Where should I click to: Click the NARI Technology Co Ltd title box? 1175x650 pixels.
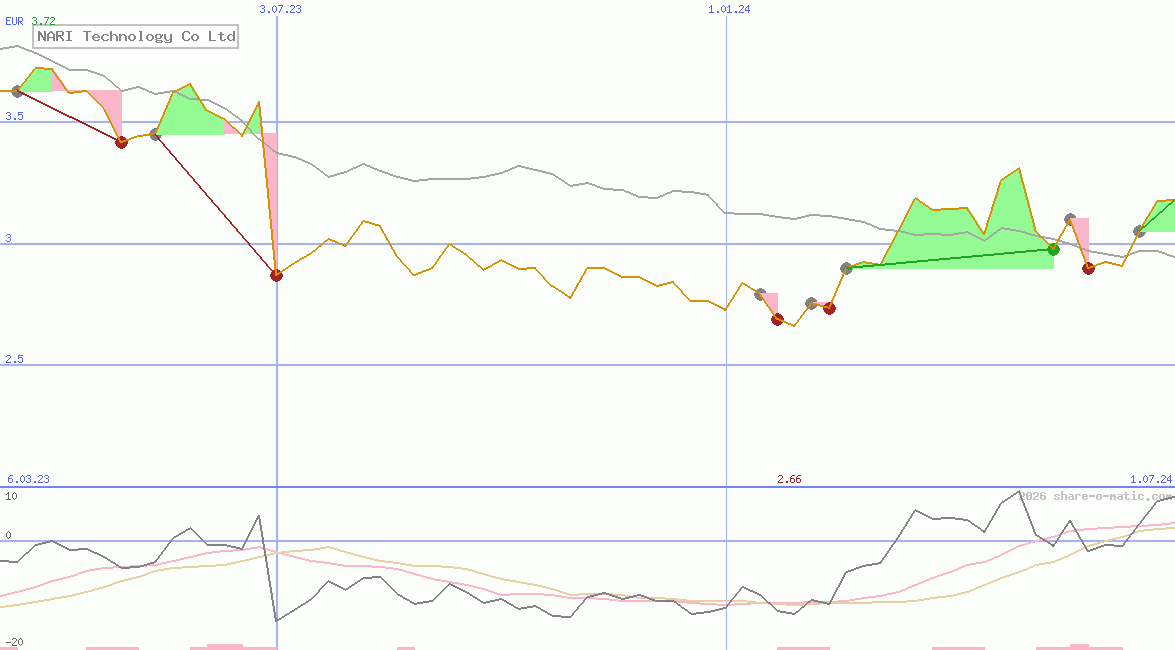point(135,37)
